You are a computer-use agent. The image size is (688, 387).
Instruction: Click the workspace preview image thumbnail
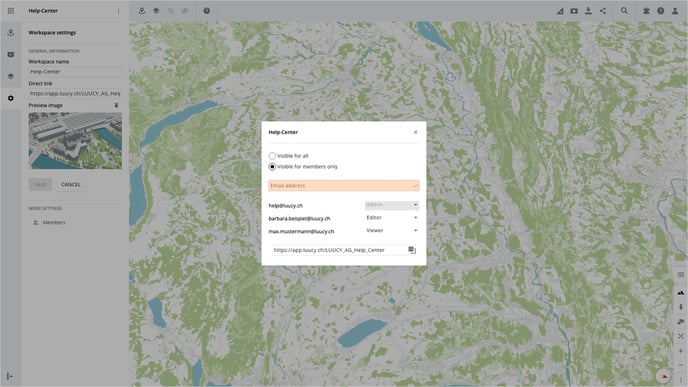coord(75,140)
